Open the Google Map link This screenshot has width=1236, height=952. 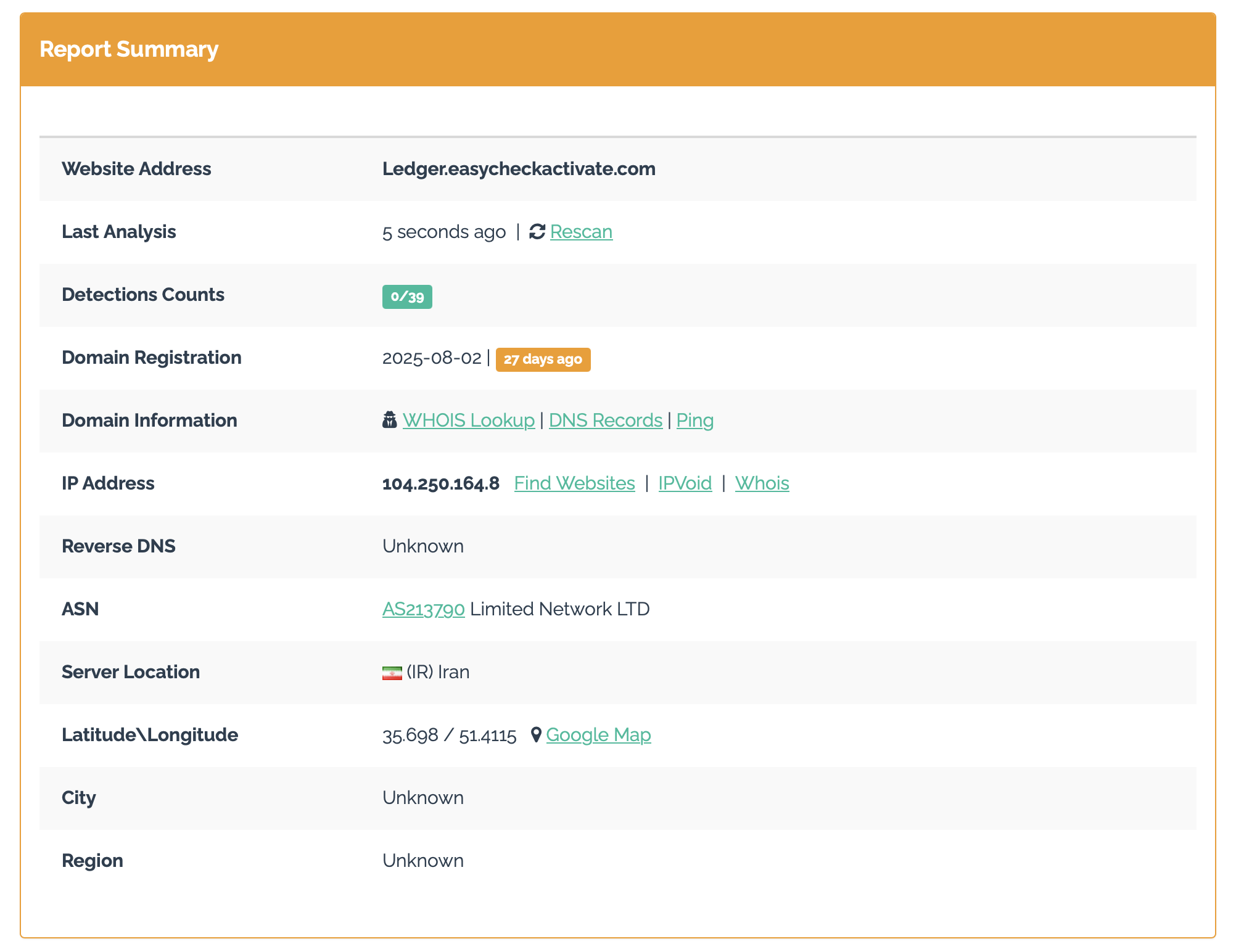[x=599, y=735]
